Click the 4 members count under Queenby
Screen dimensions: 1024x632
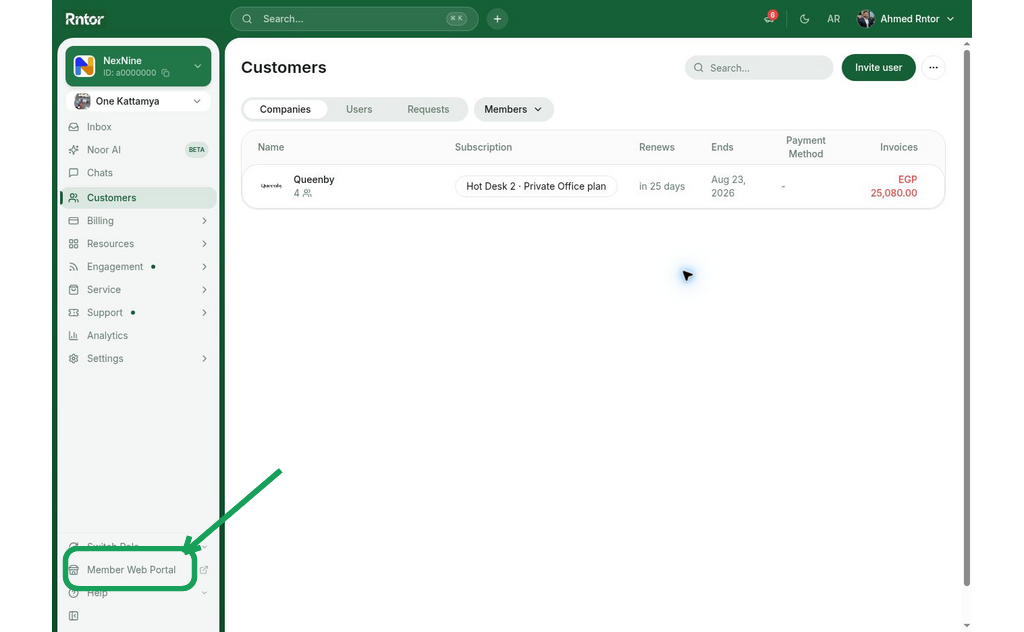click(302, 193)
